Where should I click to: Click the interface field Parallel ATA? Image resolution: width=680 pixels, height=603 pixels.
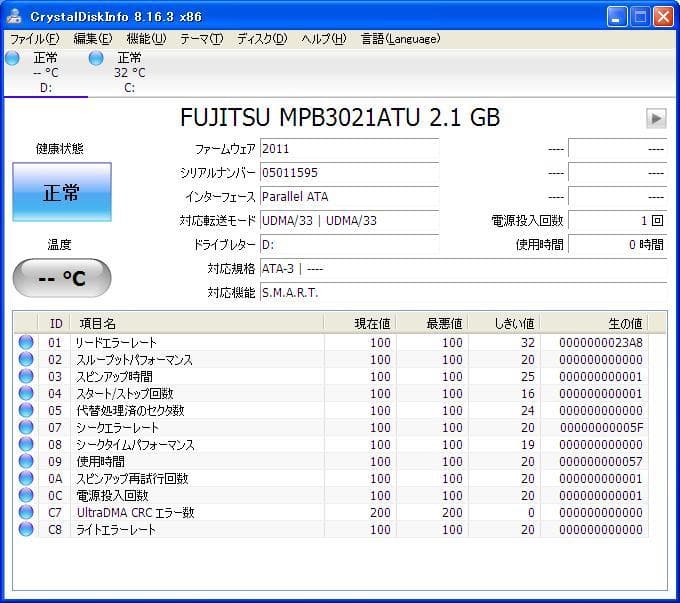coord(350,197)
